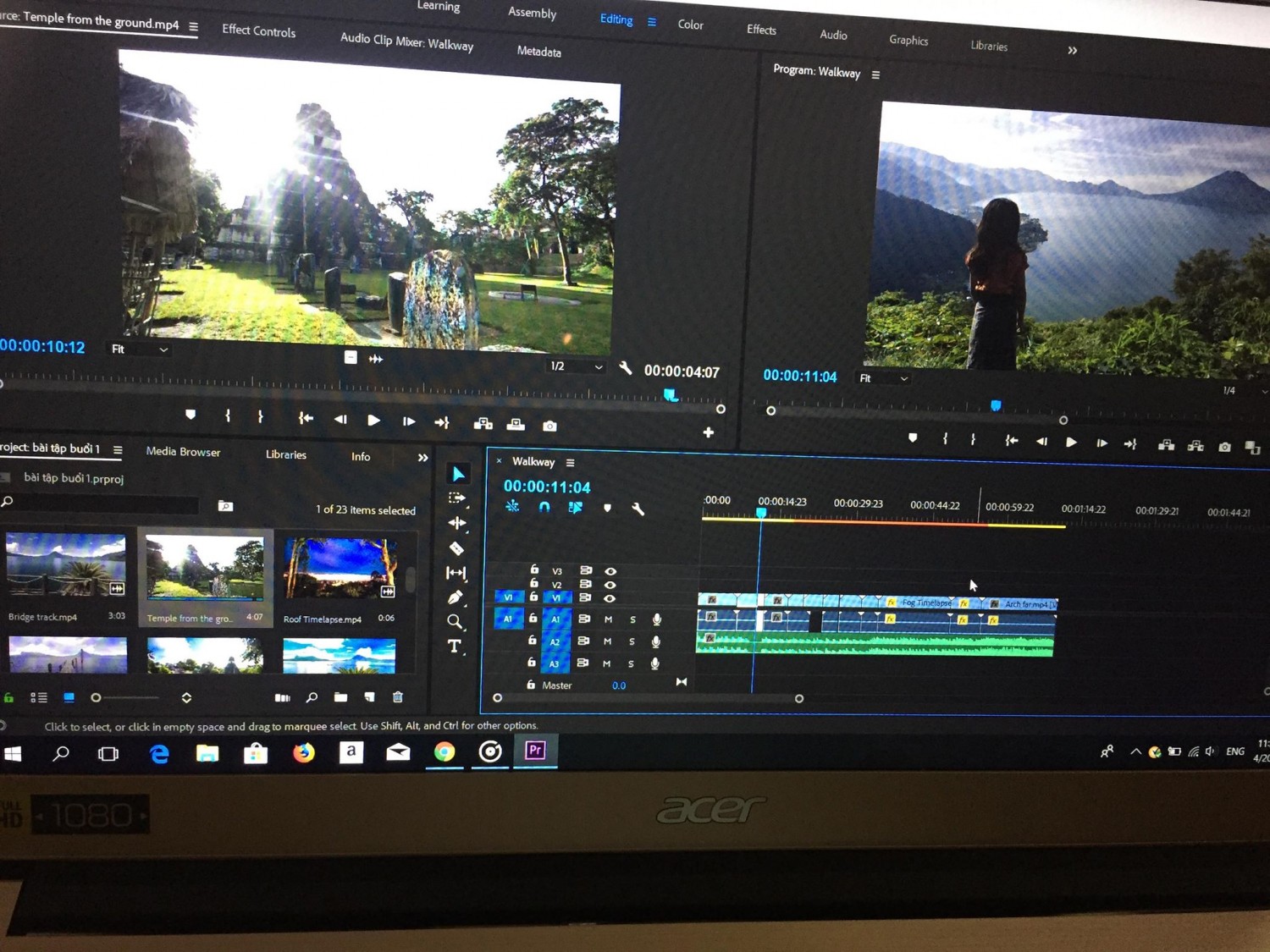The width and height of the screenshot is (1270, 952).
Task: Expand Project panel tabs overflow
Action: 422,458
